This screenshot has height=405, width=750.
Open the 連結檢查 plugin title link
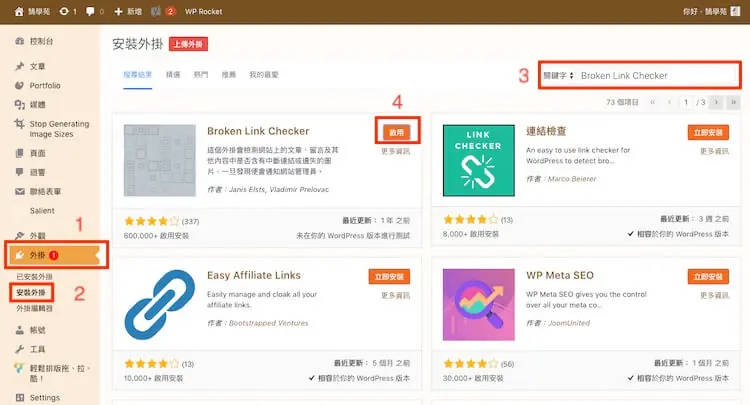coord(546,131)
